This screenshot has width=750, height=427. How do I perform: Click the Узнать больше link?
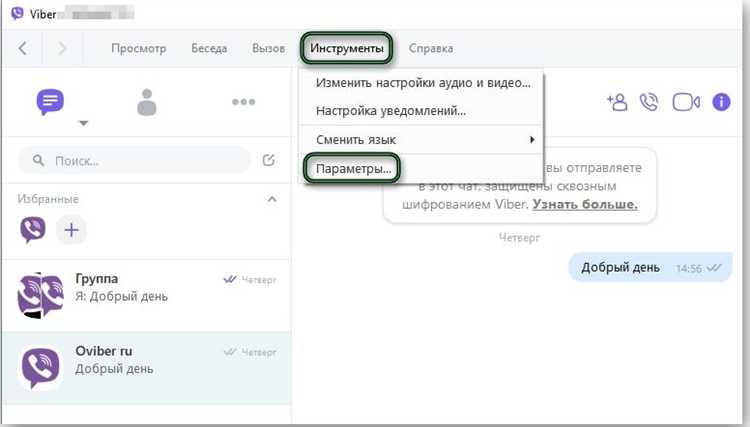(x=585, y=205)
